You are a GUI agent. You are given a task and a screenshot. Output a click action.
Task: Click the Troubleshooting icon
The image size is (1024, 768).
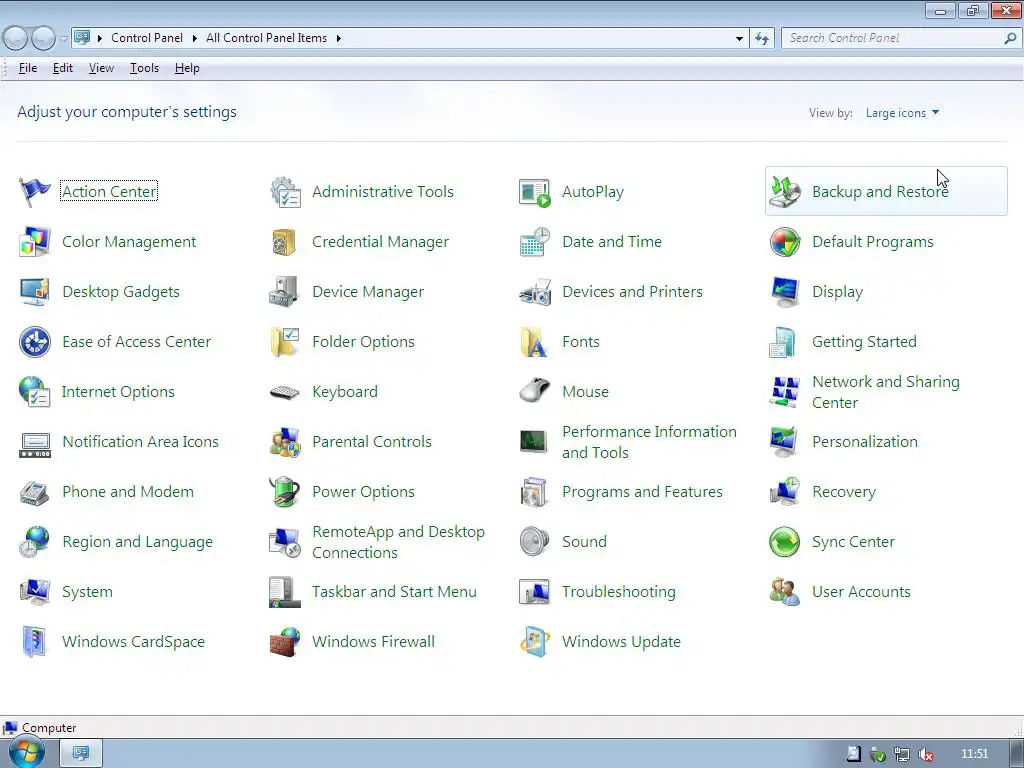pos(535,592)
